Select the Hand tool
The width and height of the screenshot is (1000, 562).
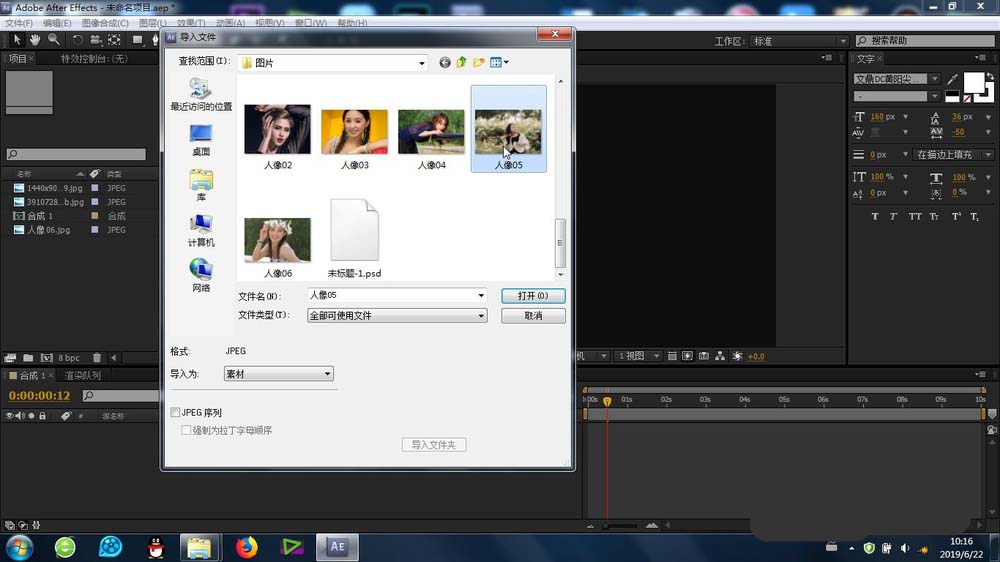pos(35,40)
